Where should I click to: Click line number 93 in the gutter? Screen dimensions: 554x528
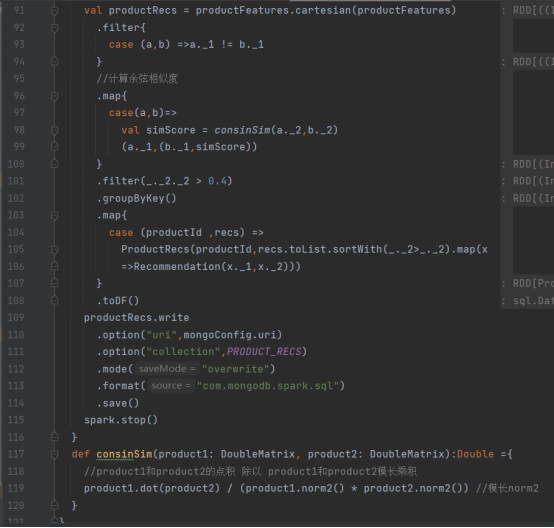point(19,45)
